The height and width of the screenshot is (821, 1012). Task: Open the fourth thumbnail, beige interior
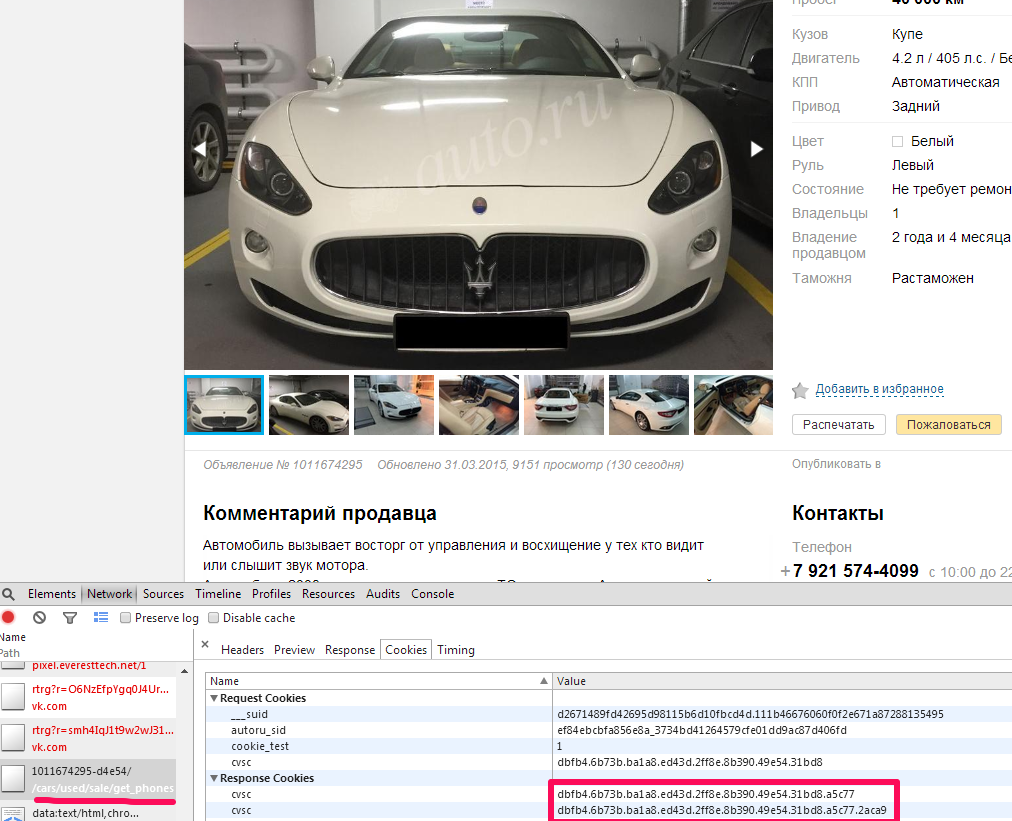479,405
